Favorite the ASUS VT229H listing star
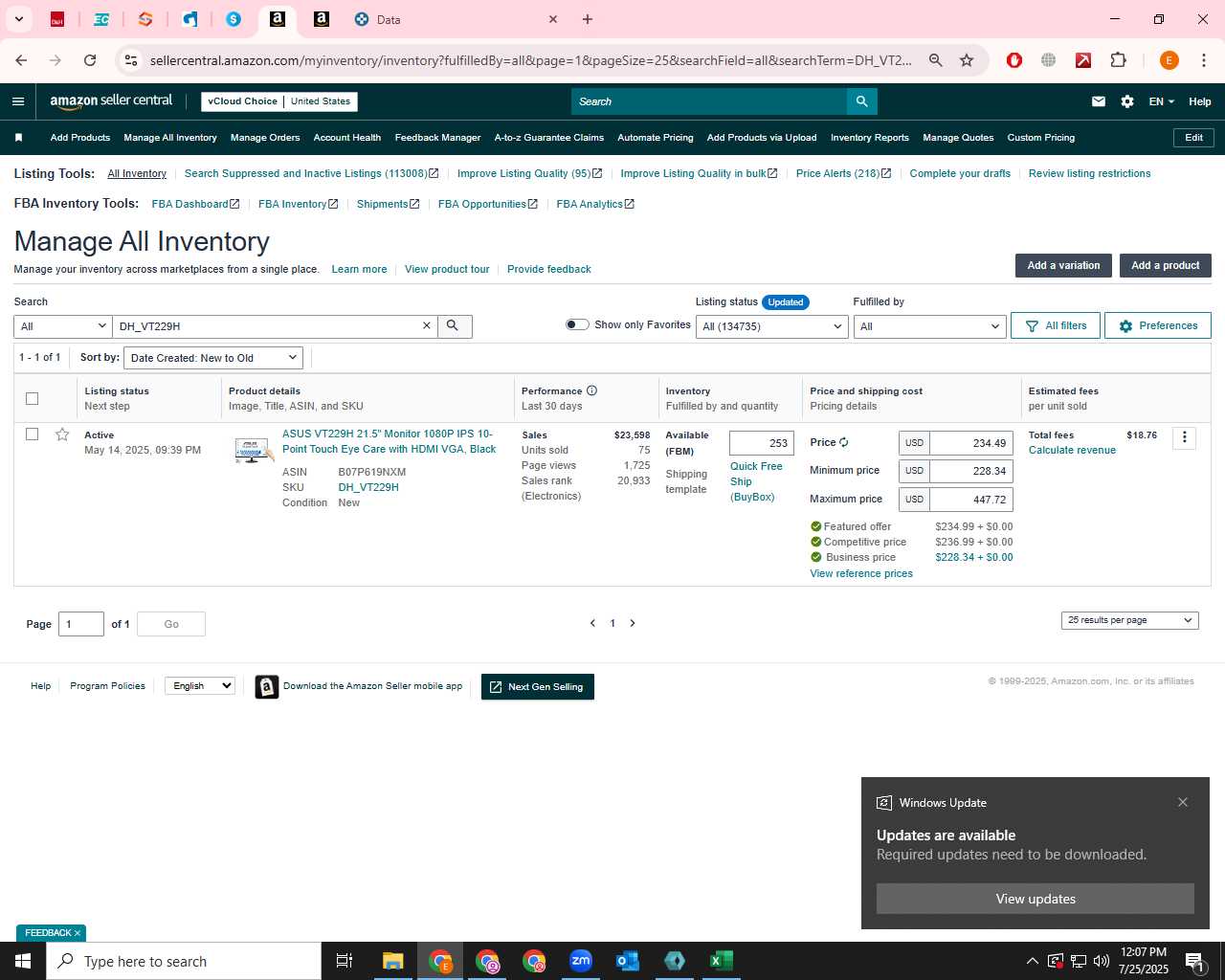 (x=62, y=434)
